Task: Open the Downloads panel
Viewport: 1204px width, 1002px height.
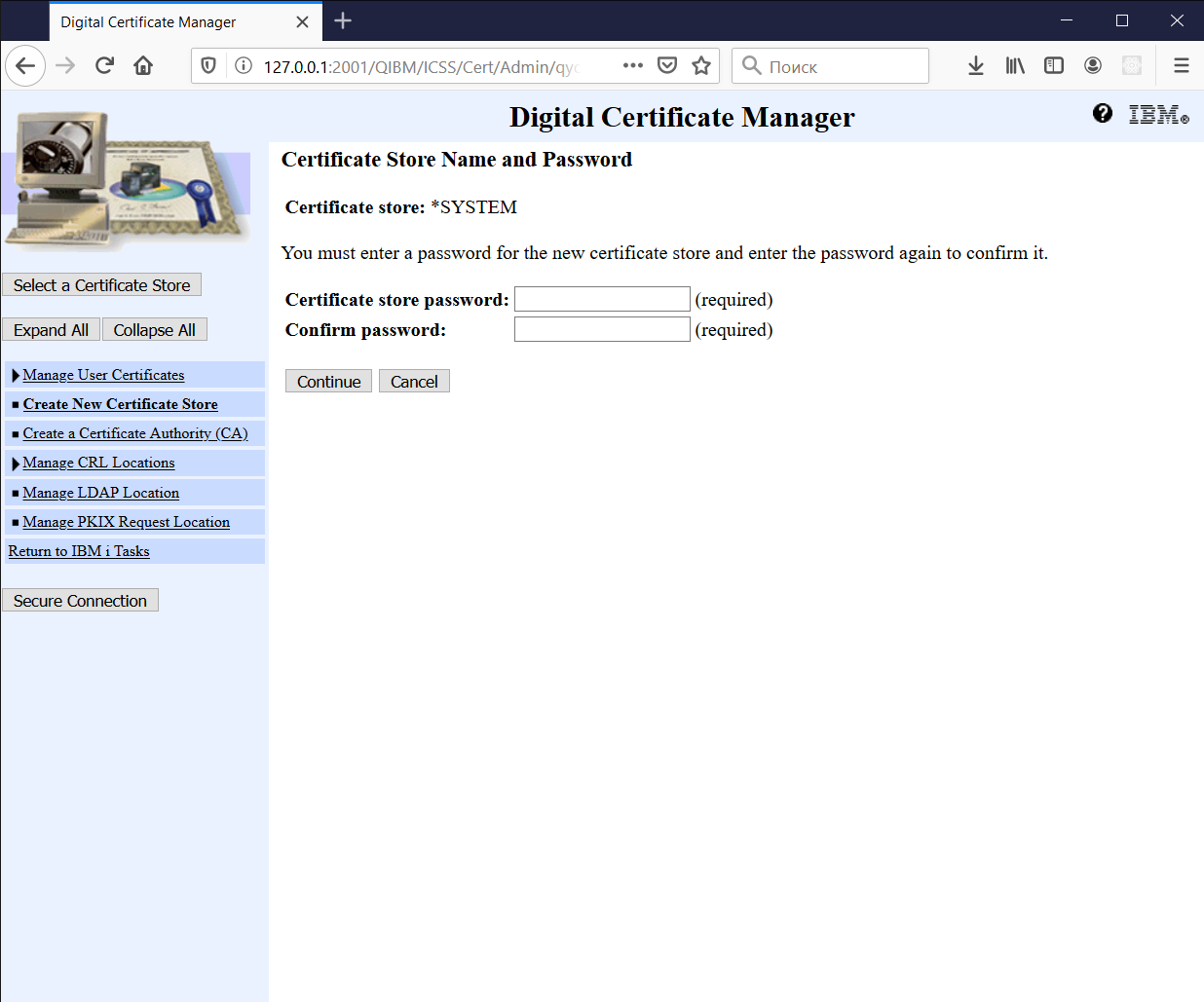Action: 976,66
